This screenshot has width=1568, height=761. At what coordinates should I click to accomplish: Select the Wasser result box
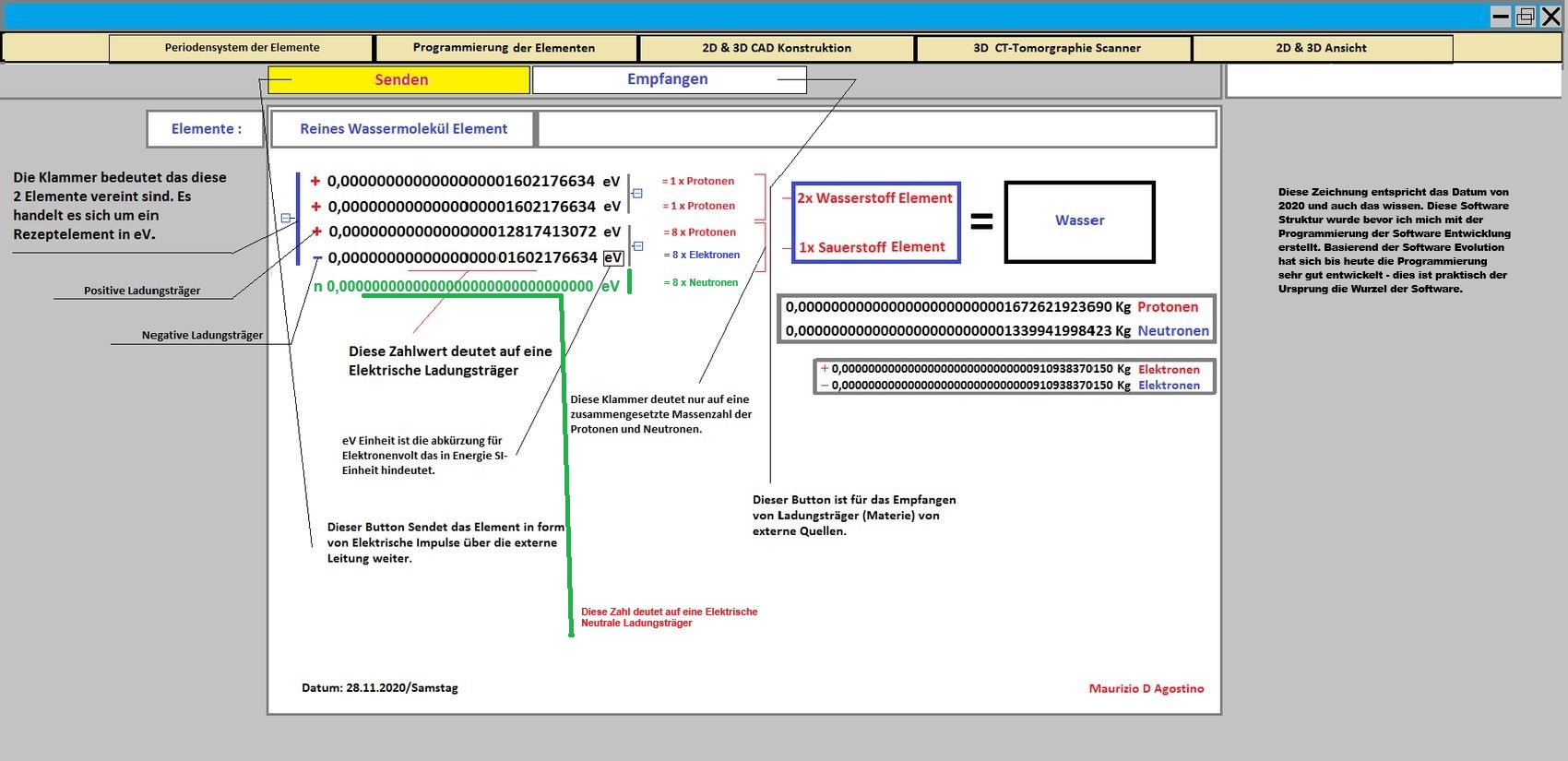pyautogui.click(x=1079, y=221)
